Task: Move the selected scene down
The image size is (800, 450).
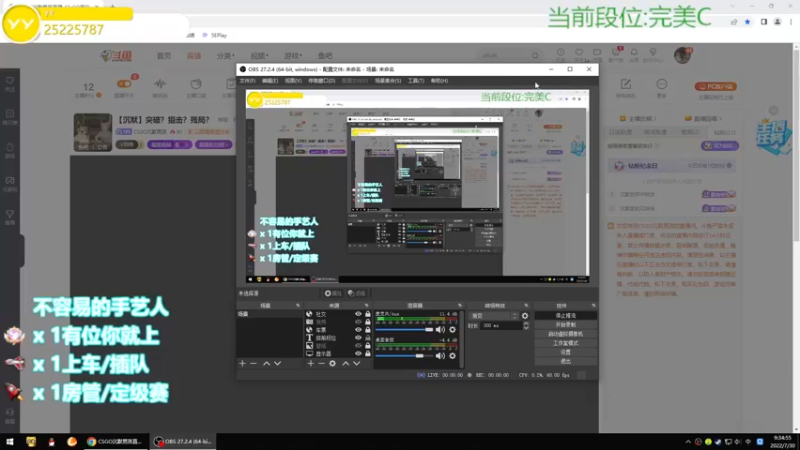Action: point(278,363)
